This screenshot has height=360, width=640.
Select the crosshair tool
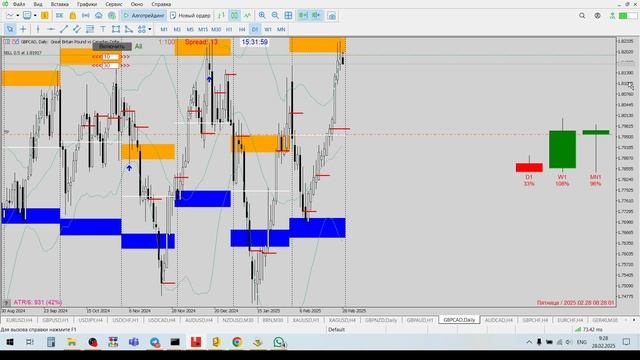coord(23,29)
